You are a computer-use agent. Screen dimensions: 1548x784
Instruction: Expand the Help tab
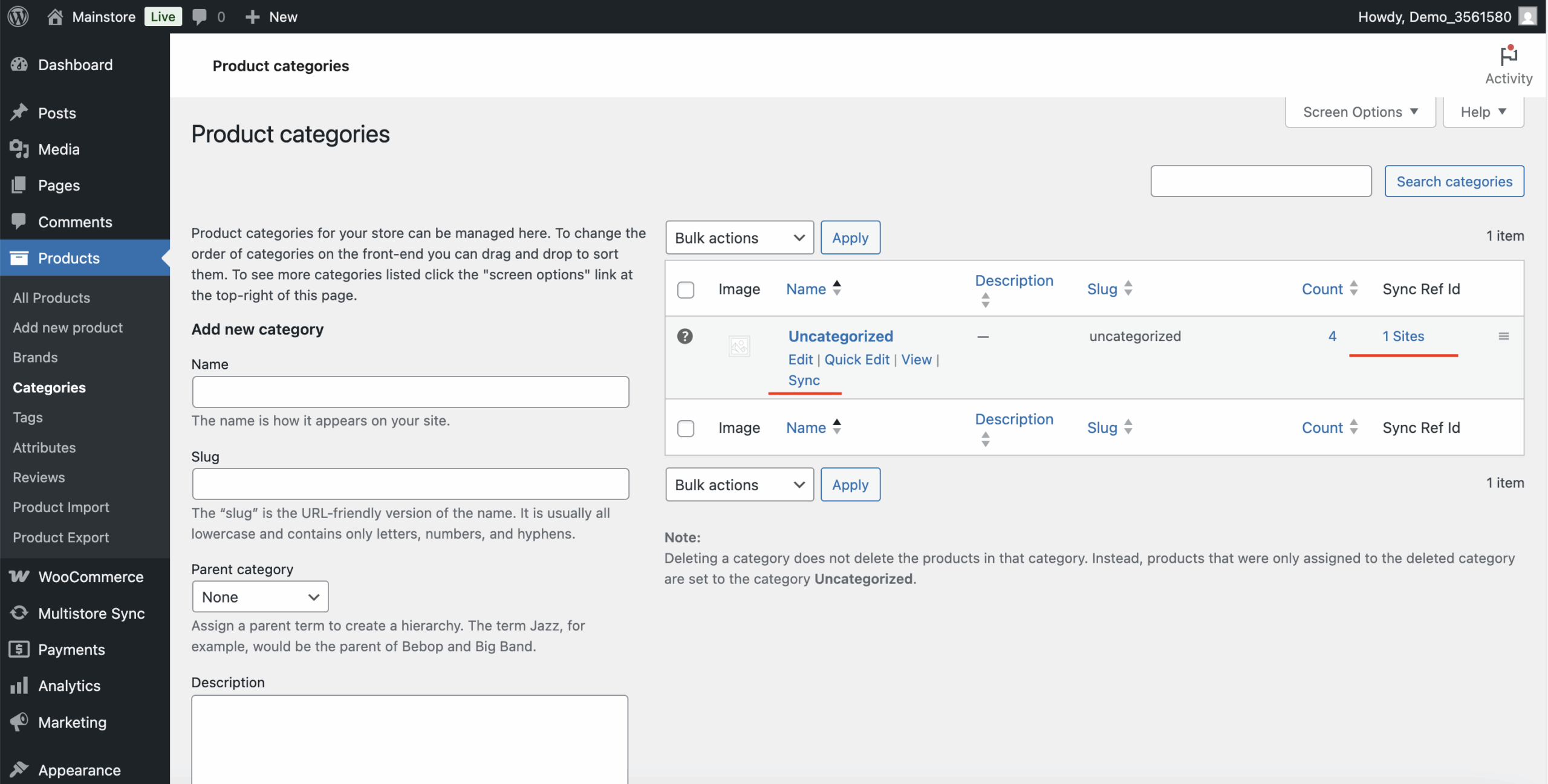click(x=1482, y=112)
